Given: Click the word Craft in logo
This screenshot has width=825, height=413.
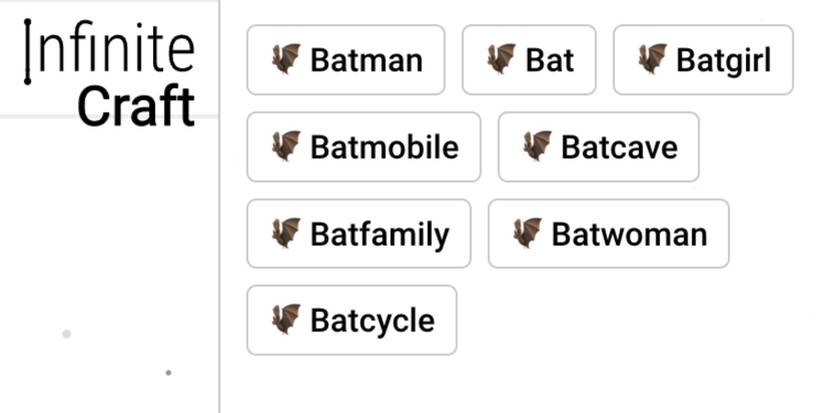Looking at the screenshot, I should point(136,106).
